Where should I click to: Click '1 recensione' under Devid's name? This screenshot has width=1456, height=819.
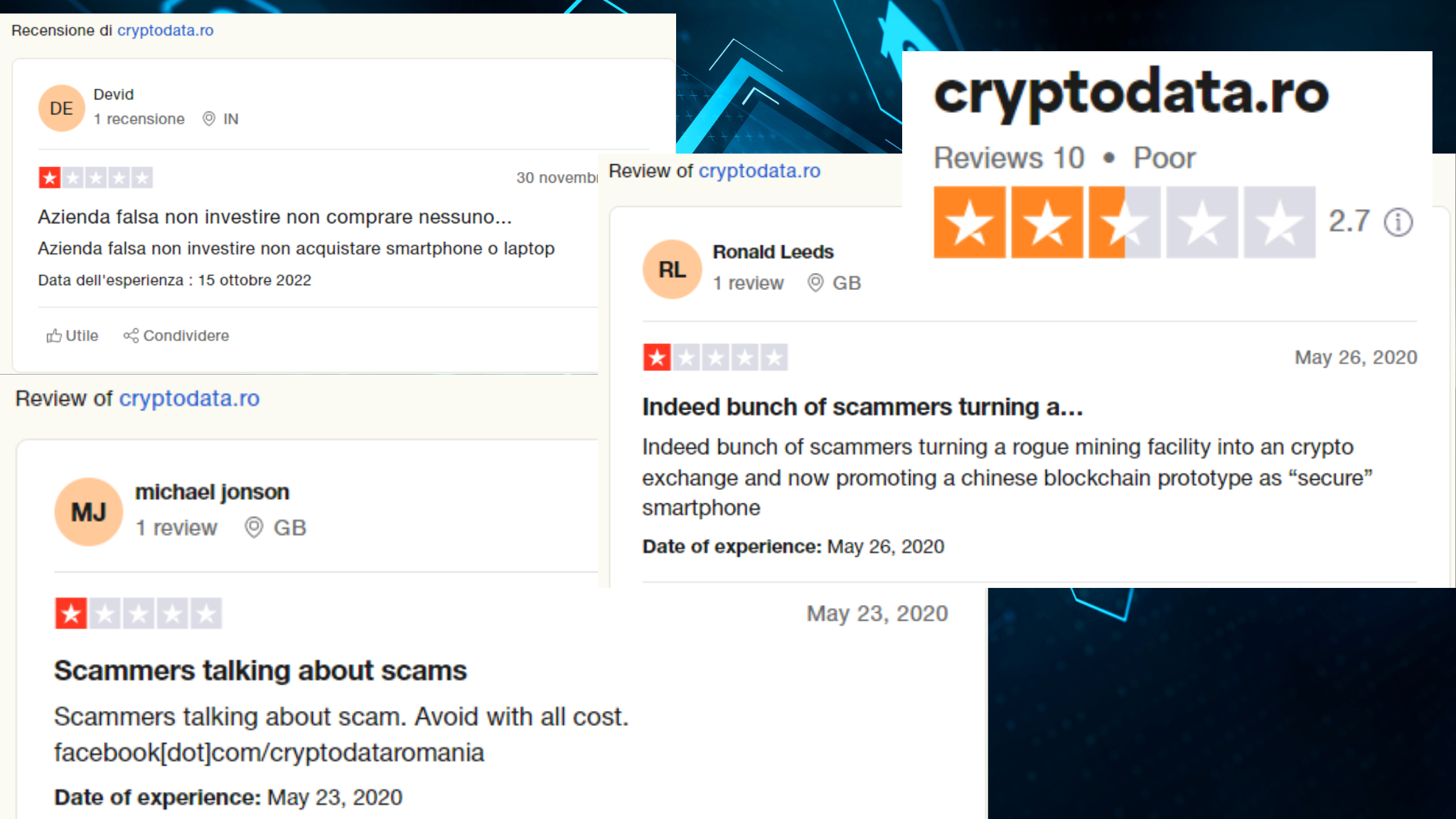(140, 119)
